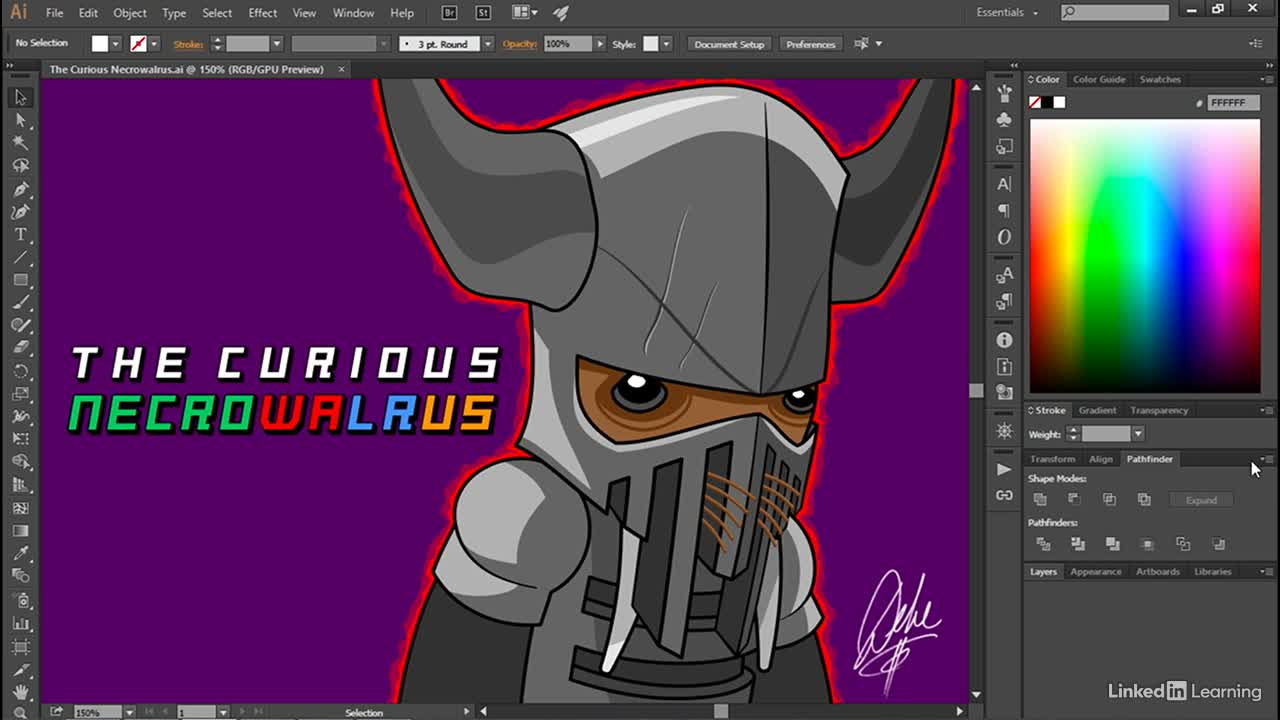The height and width of the screenshot is (720, 1280).
Task: Select the Type tool
Action: click(x=20, y=235)
